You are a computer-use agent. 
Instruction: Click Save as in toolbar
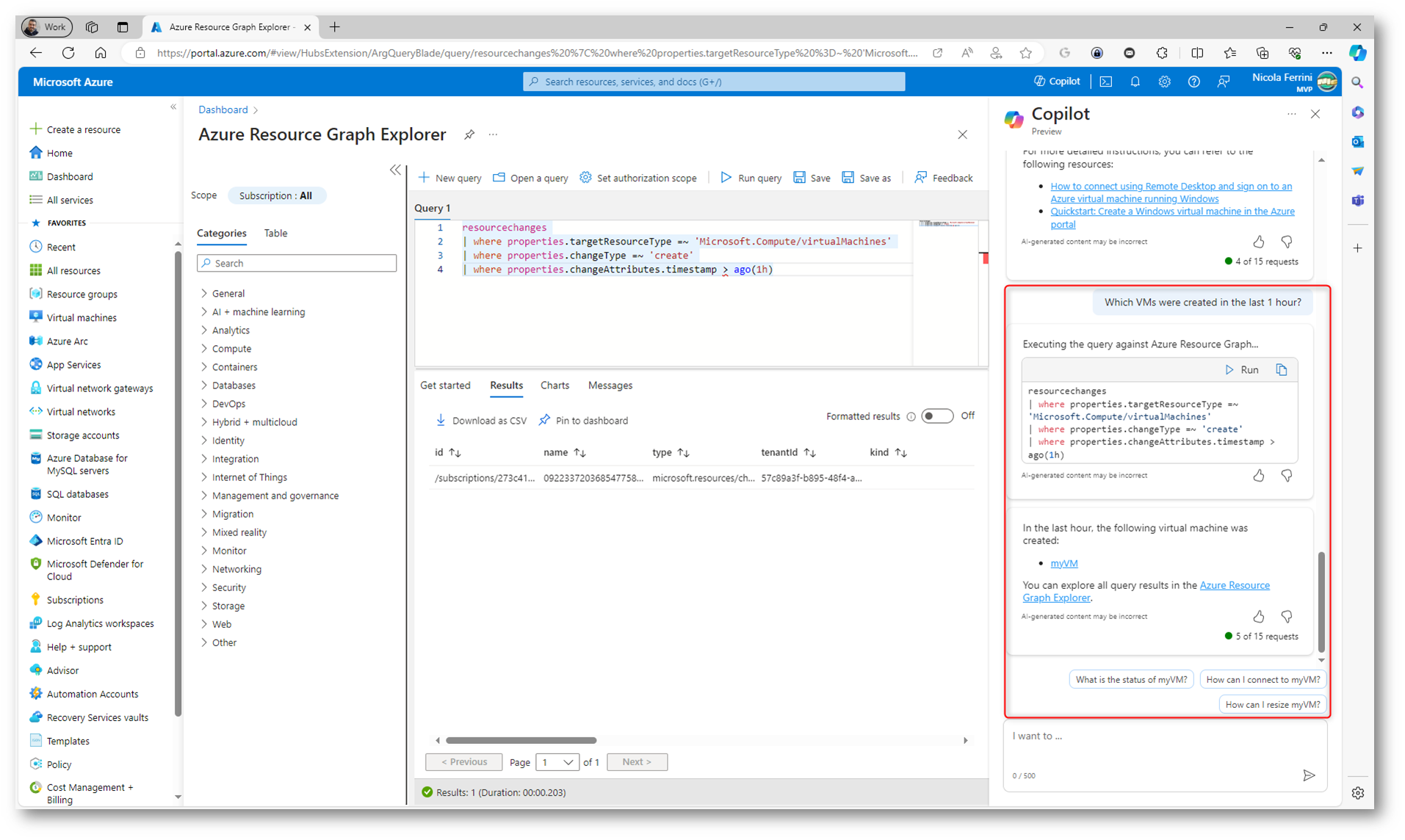(x=867, y=178)
